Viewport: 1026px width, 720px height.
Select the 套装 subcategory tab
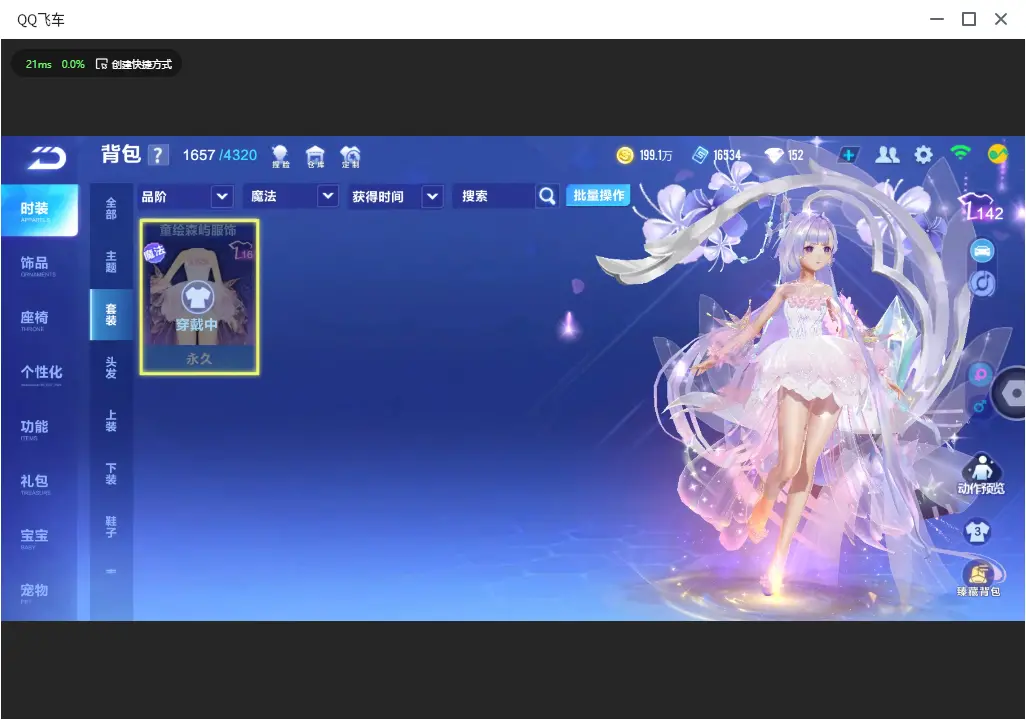[x=111, y=315]
